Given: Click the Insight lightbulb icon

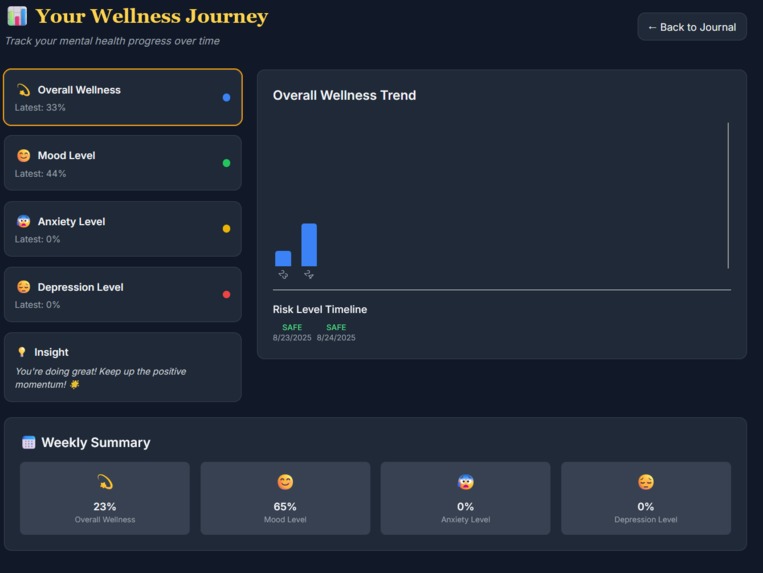Looking at the screenshot, I should (x=21, y=352).
